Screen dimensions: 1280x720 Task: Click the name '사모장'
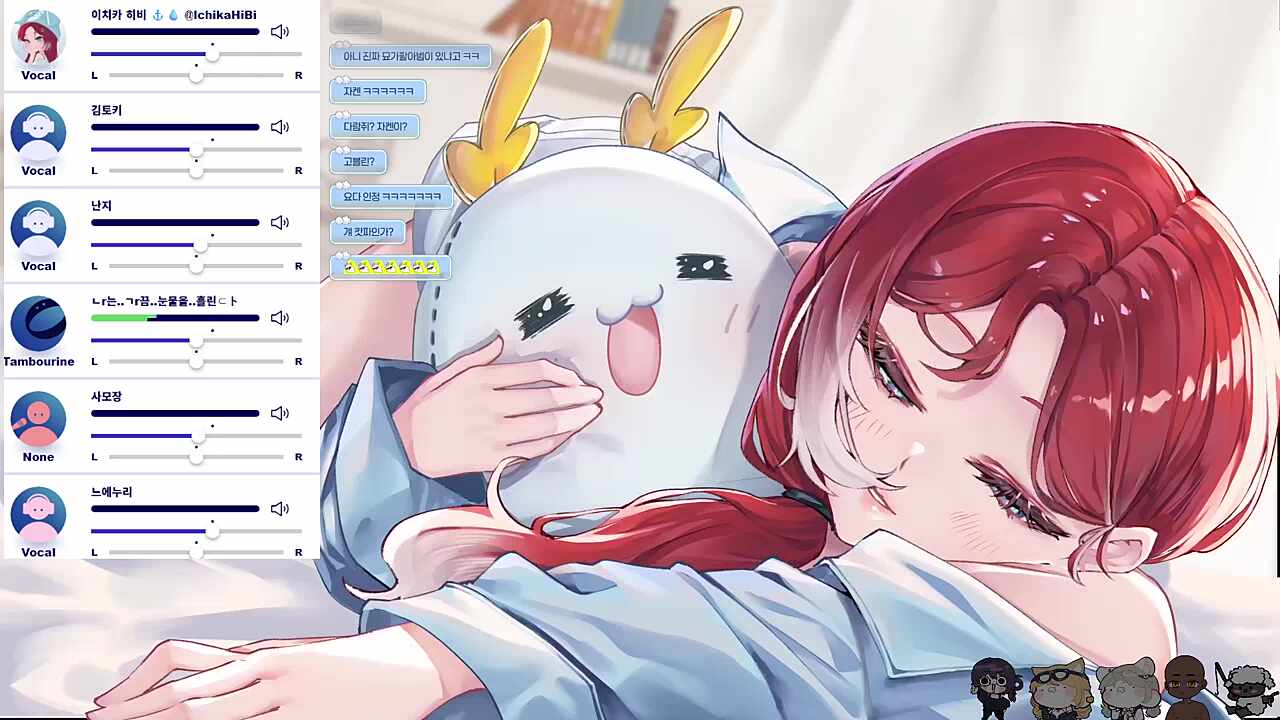tap(106, 396)
